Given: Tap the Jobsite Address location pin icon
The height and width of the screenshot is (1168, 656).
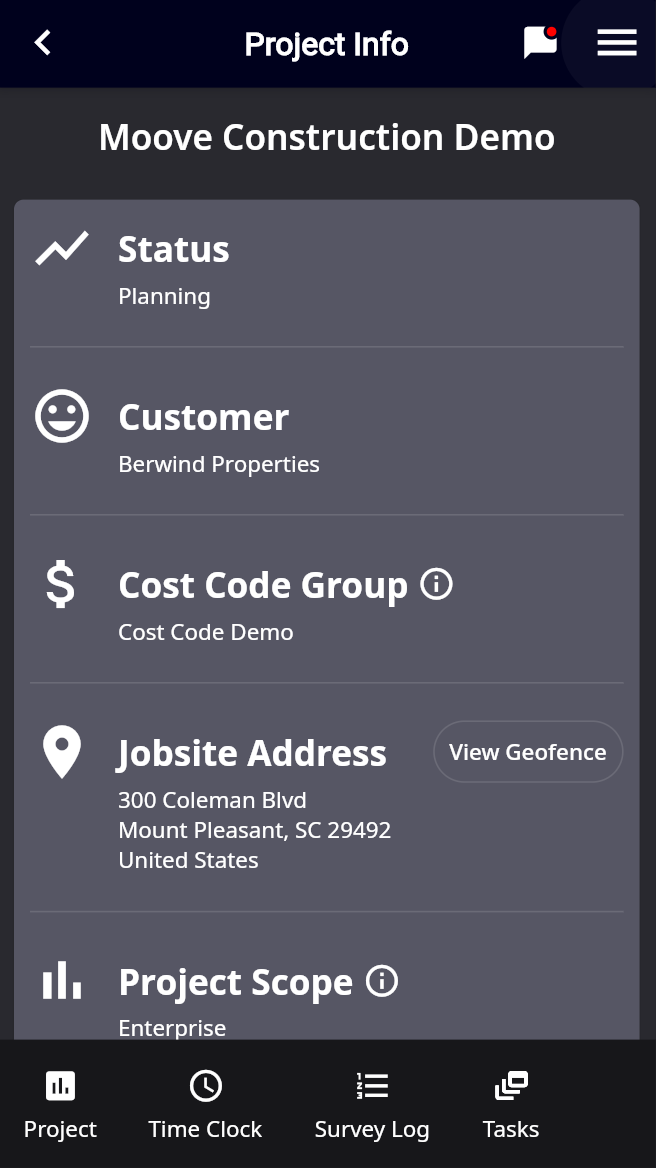Looking at the screenshot, I should click(x=62, y=752).
